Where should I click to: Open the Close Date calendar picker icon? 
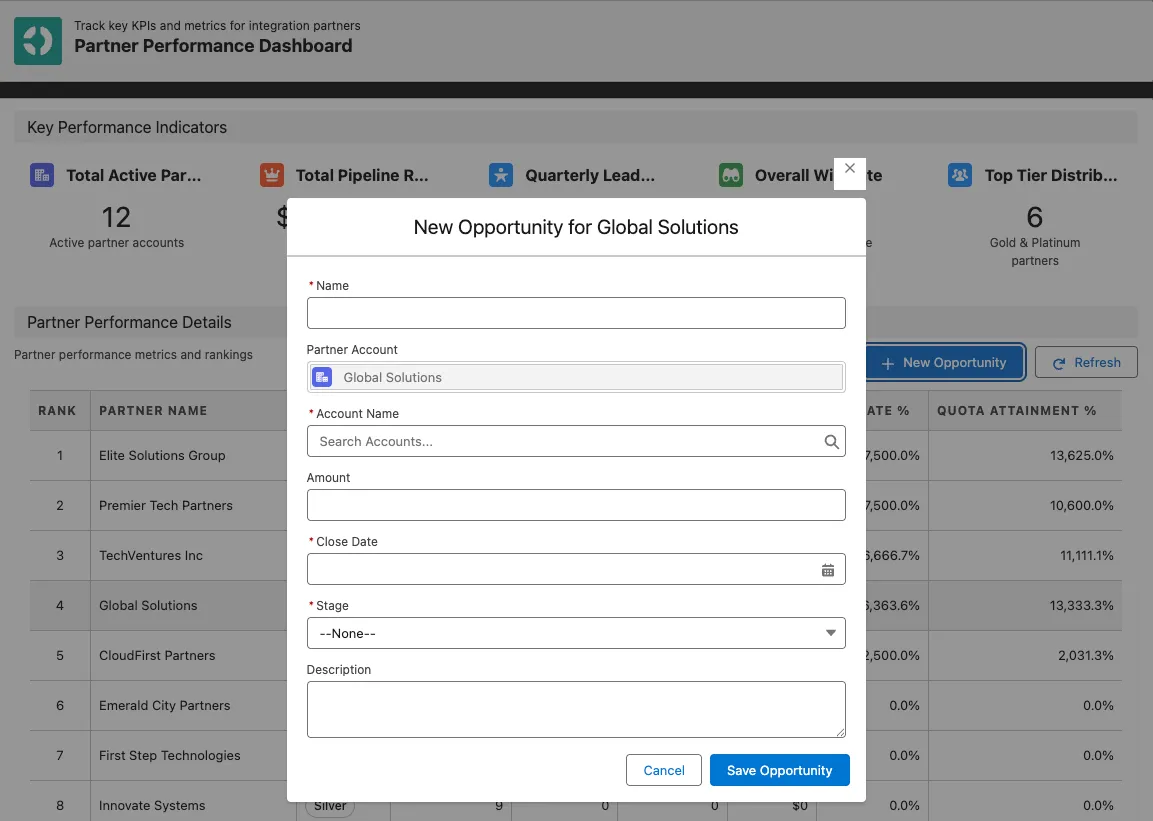[828, 570]
